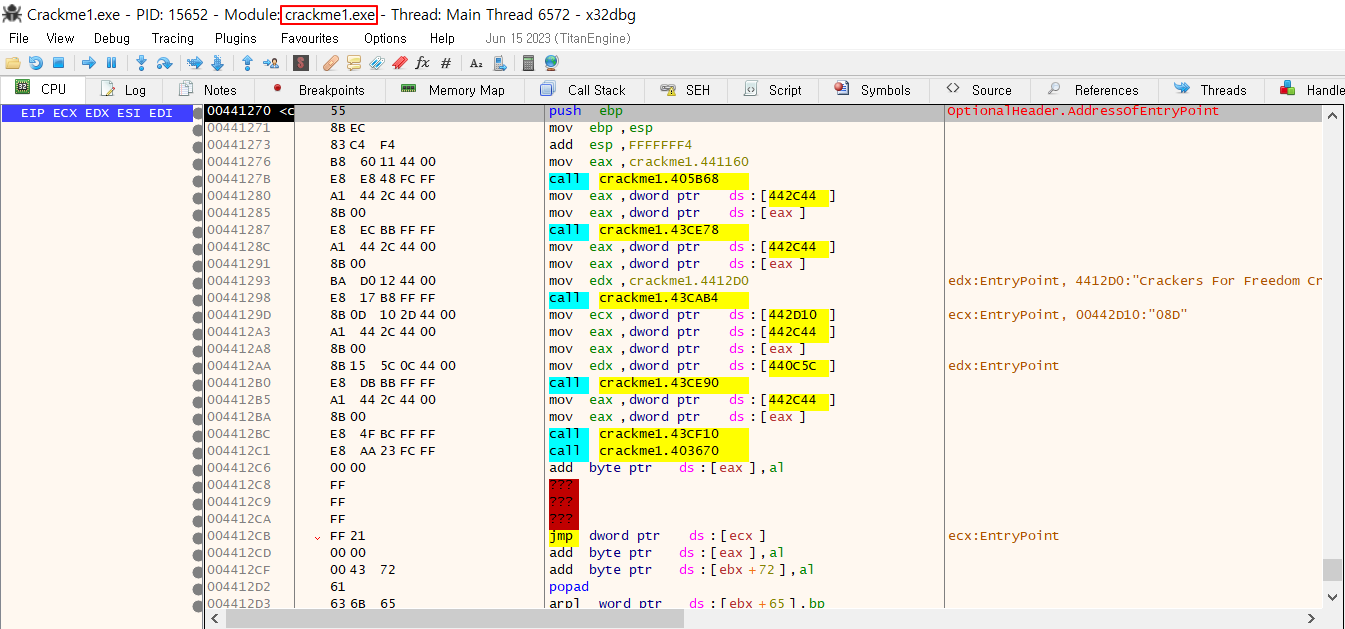Switch to the References tab
This screenshot has width=1345, height=629.
[x=1093, y=90]
